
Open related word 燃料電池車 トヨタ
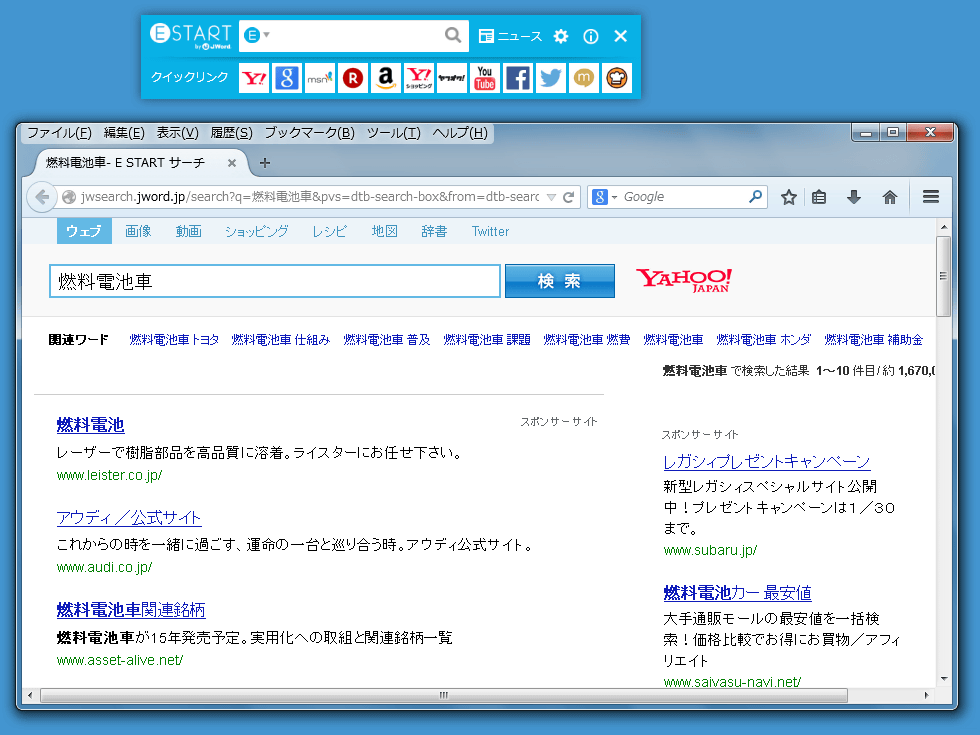[x=174, y=339]
